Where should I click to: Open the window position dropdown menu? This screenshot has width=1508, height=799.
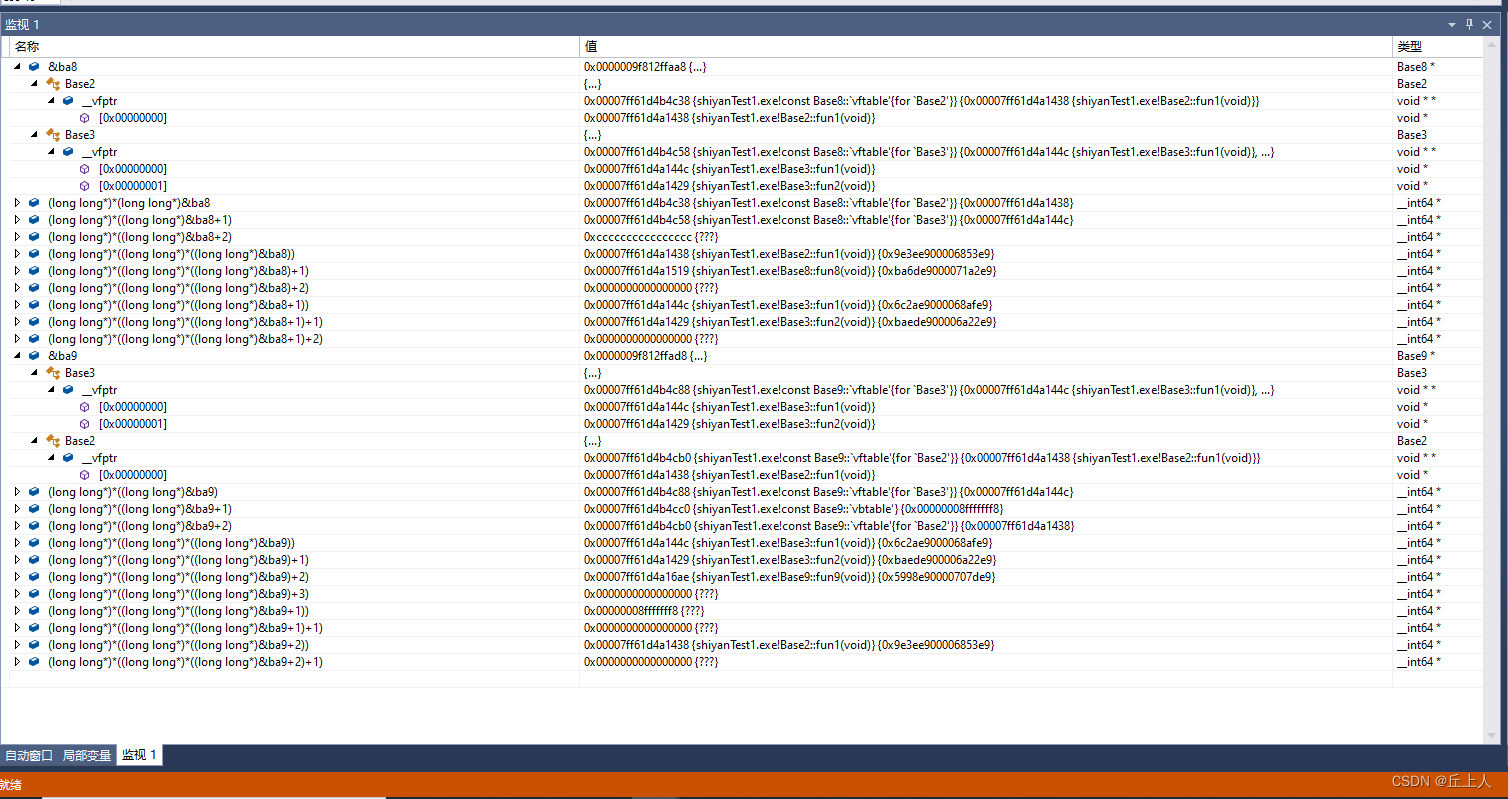[1452, 23]
